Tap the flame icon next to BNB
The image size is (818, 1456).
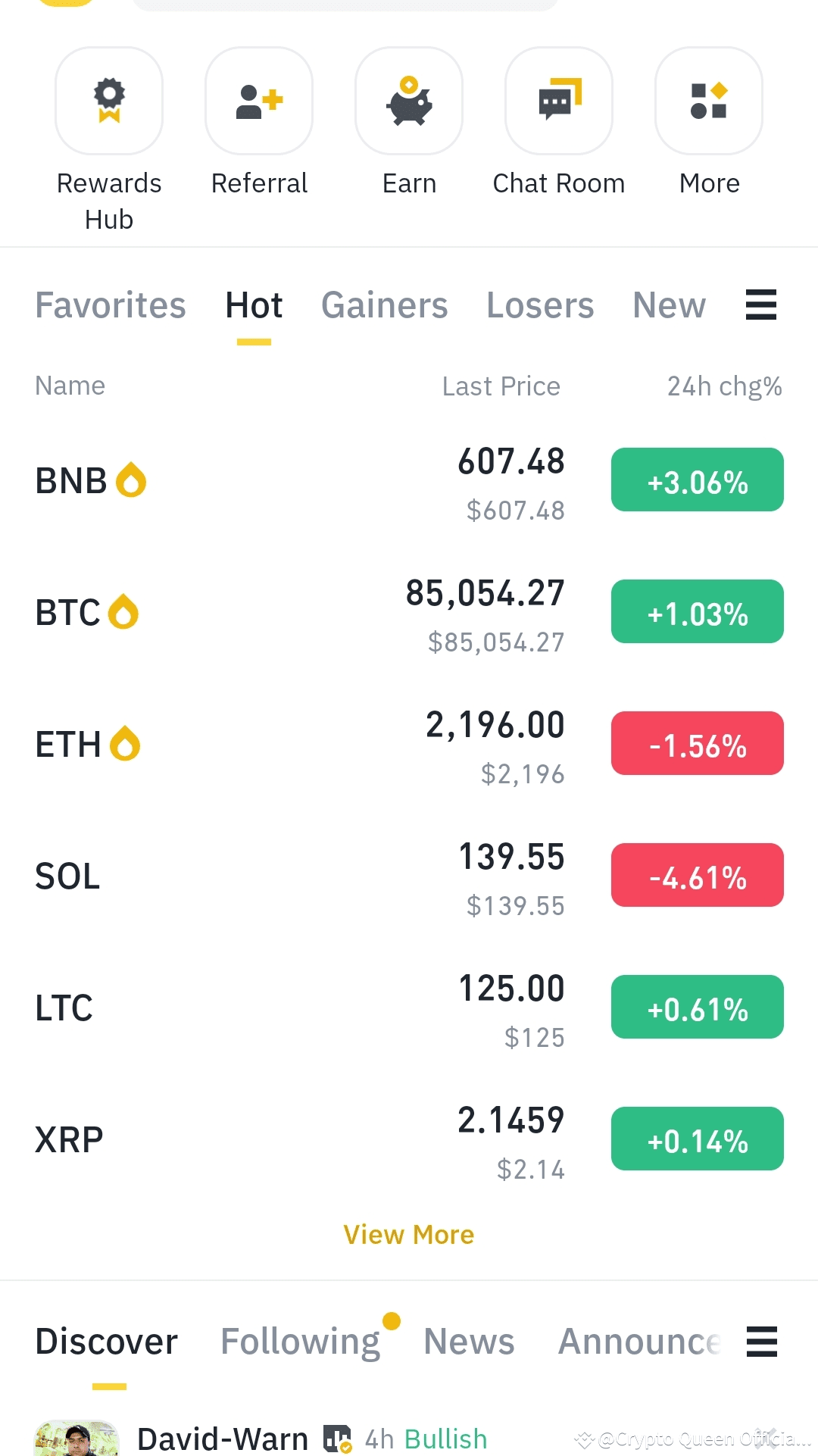click(130, 480)
